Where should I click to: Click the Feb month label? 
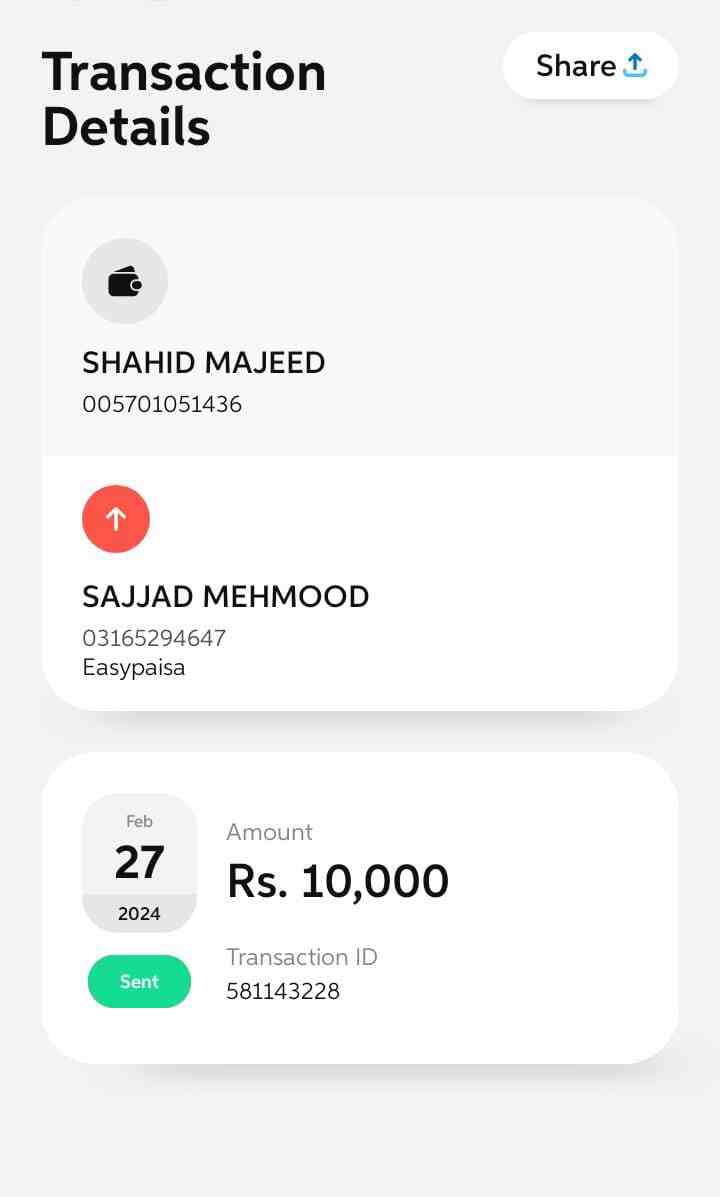coord(139,822)
